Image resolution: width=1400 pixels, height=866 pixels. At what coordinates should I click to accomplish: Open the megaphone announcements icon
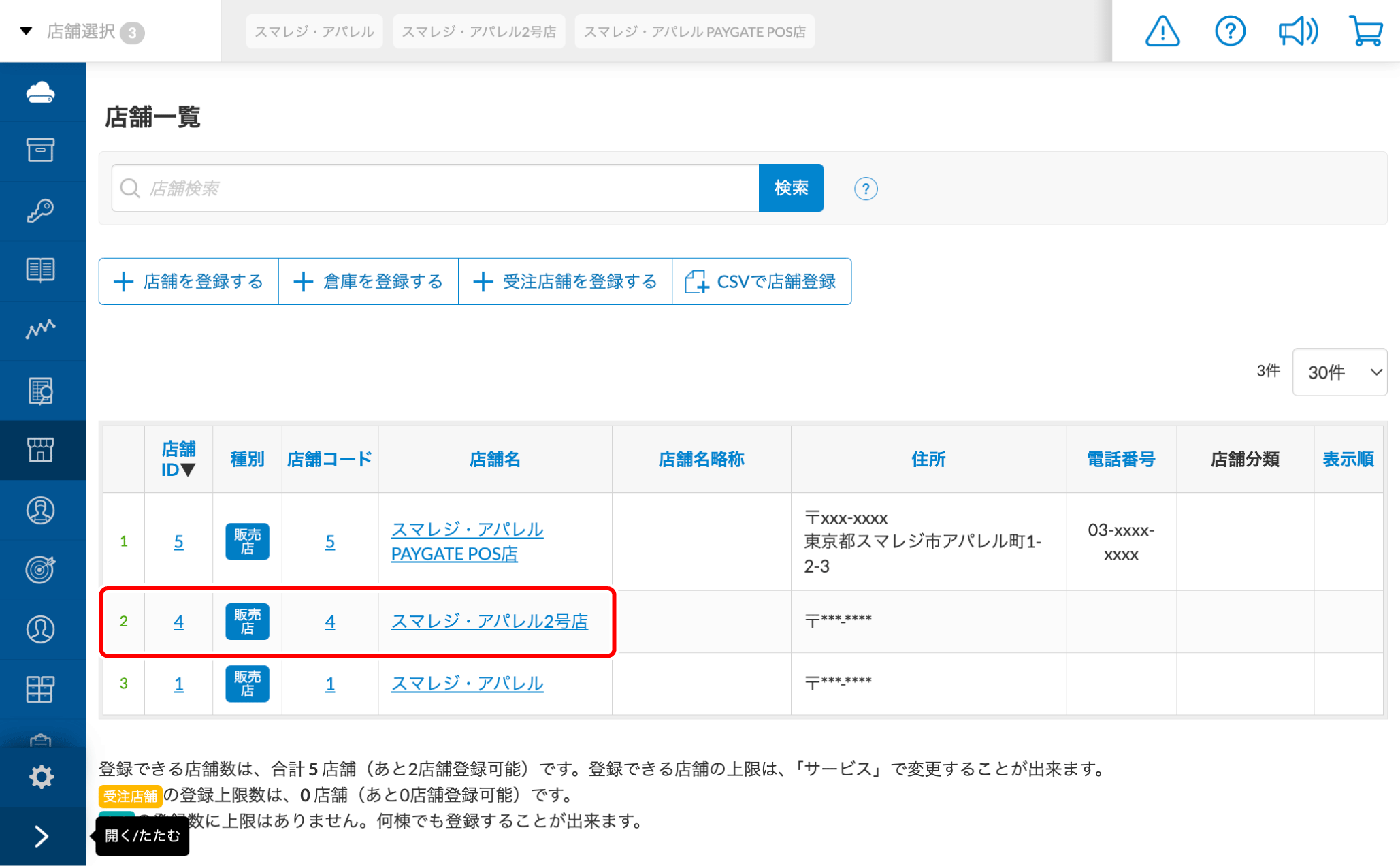[x=1298, y=31]
